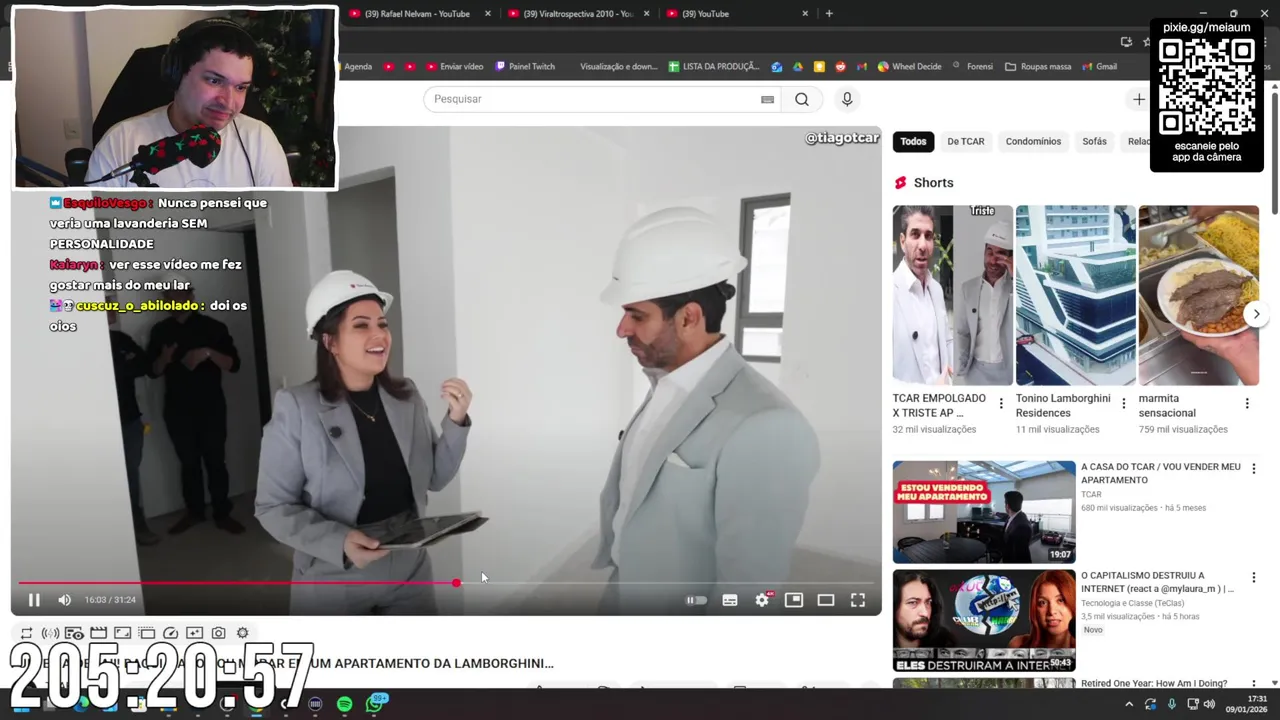This screenshot has height=720, width=1280.
Task: Show next Shorts with the right arrow
Action: [1257, 314]
